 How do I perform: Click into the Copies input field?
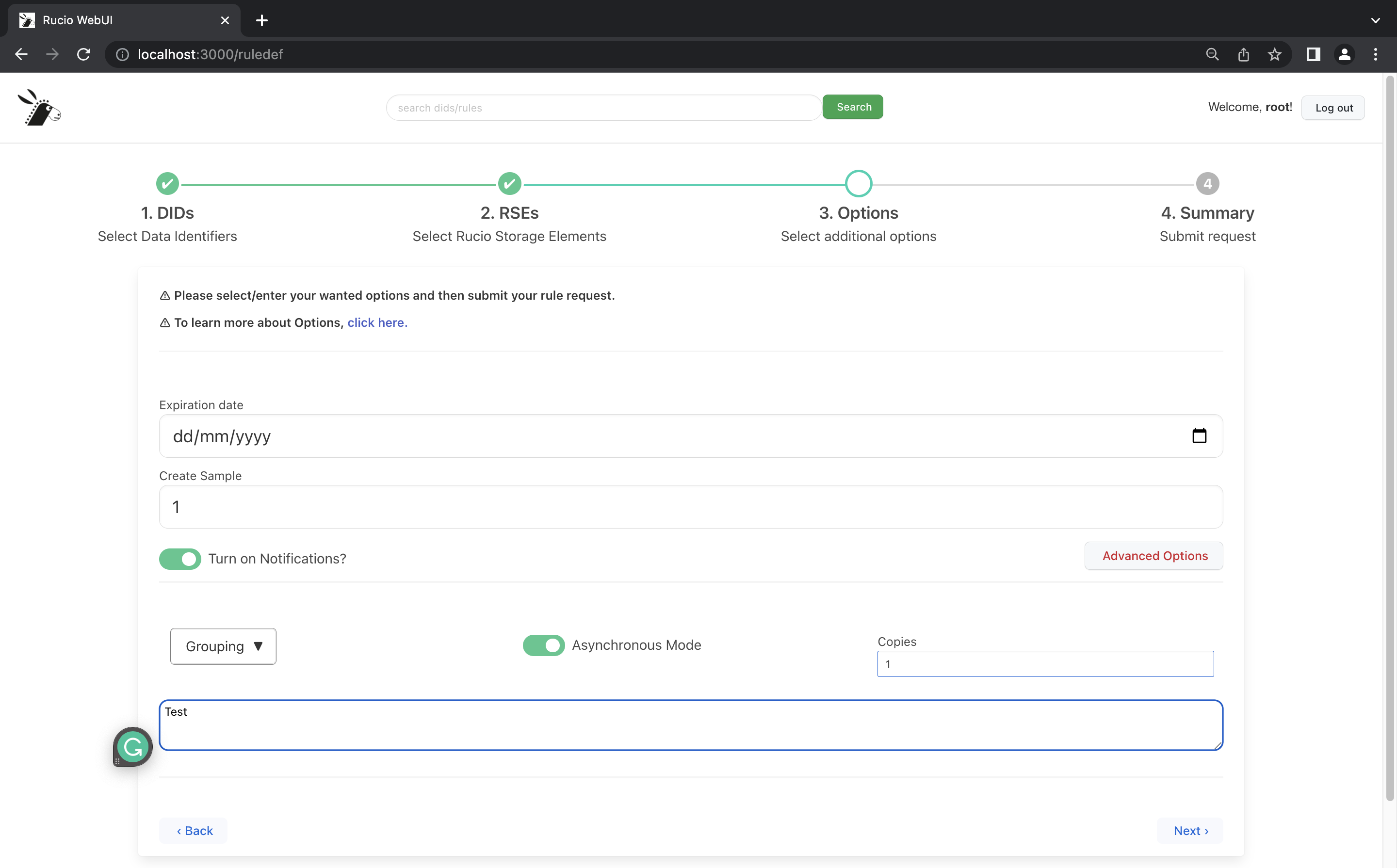1045,664
